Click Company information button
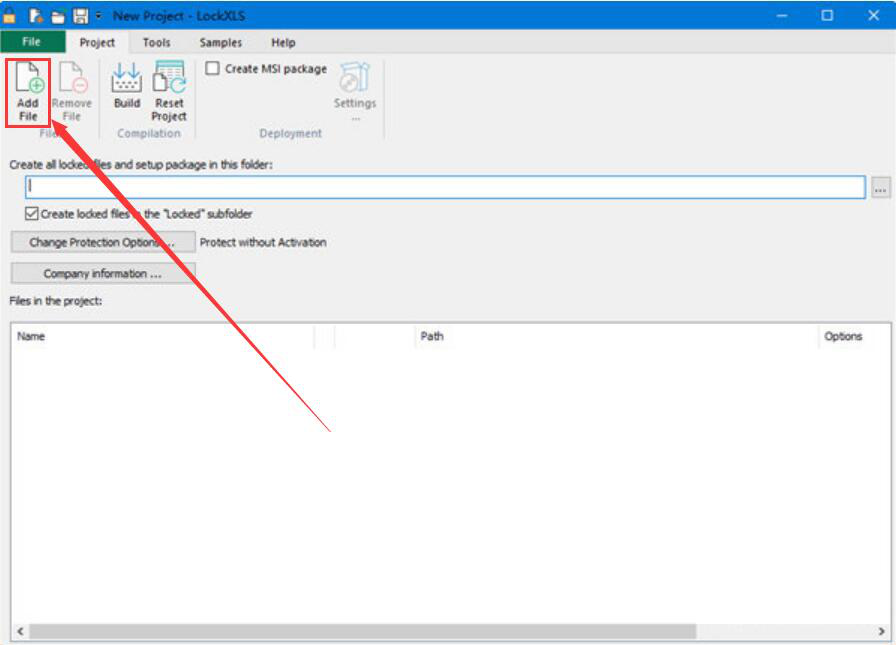The height and width of the screenshot is (645, 896). tap(103, 274)
